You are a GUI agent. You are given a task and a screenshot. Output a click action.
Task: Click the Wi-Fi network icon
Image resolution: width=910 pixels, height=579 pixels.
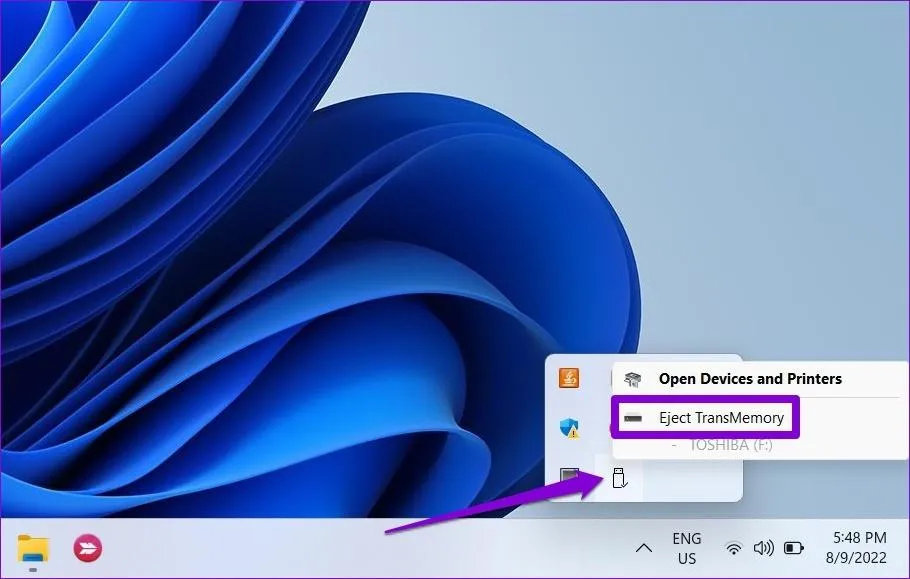tap(734, 548)
